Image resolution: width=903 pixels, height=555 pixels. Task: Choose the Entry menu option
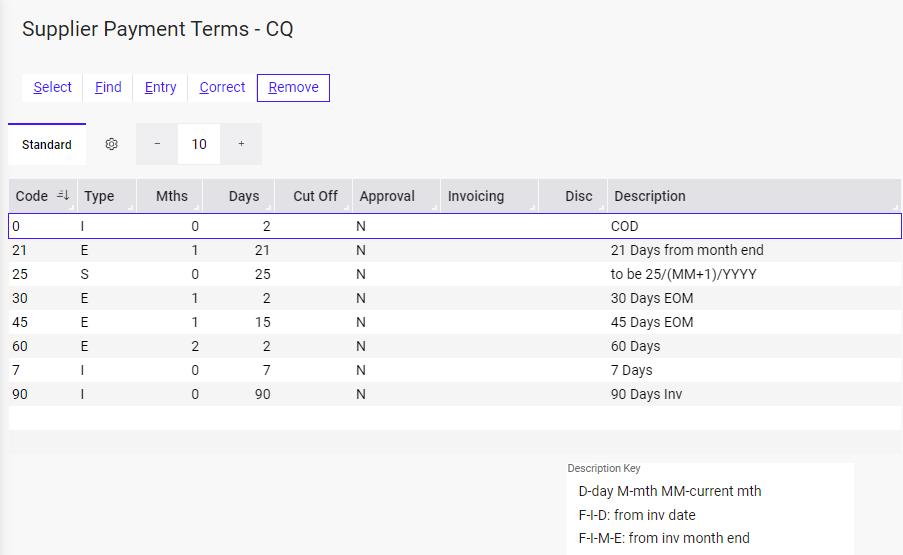coord(160,87)
